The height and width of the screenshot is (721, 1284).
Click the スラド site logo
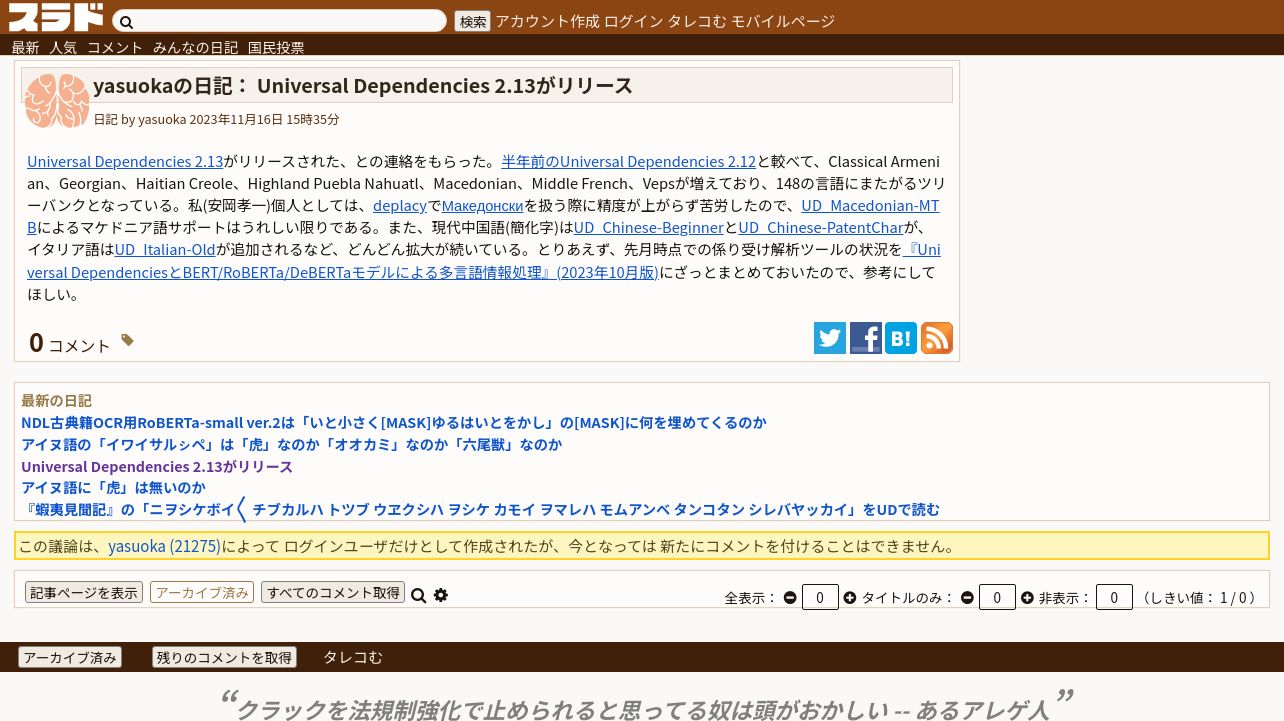point(56,17)
